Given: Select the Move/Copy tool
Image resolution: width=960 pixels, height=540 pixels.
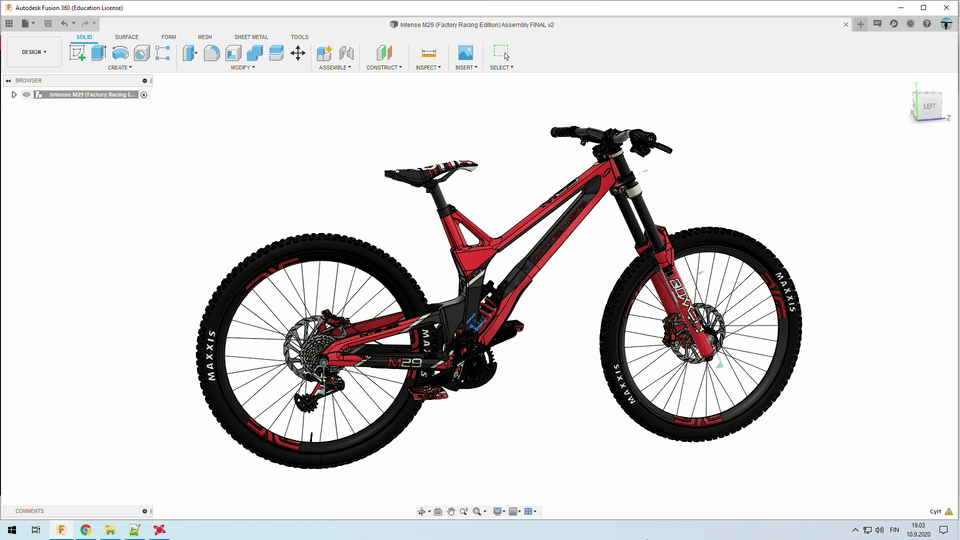Looking at the screenshot, I should pyautogui.click(x=298, y=53).
